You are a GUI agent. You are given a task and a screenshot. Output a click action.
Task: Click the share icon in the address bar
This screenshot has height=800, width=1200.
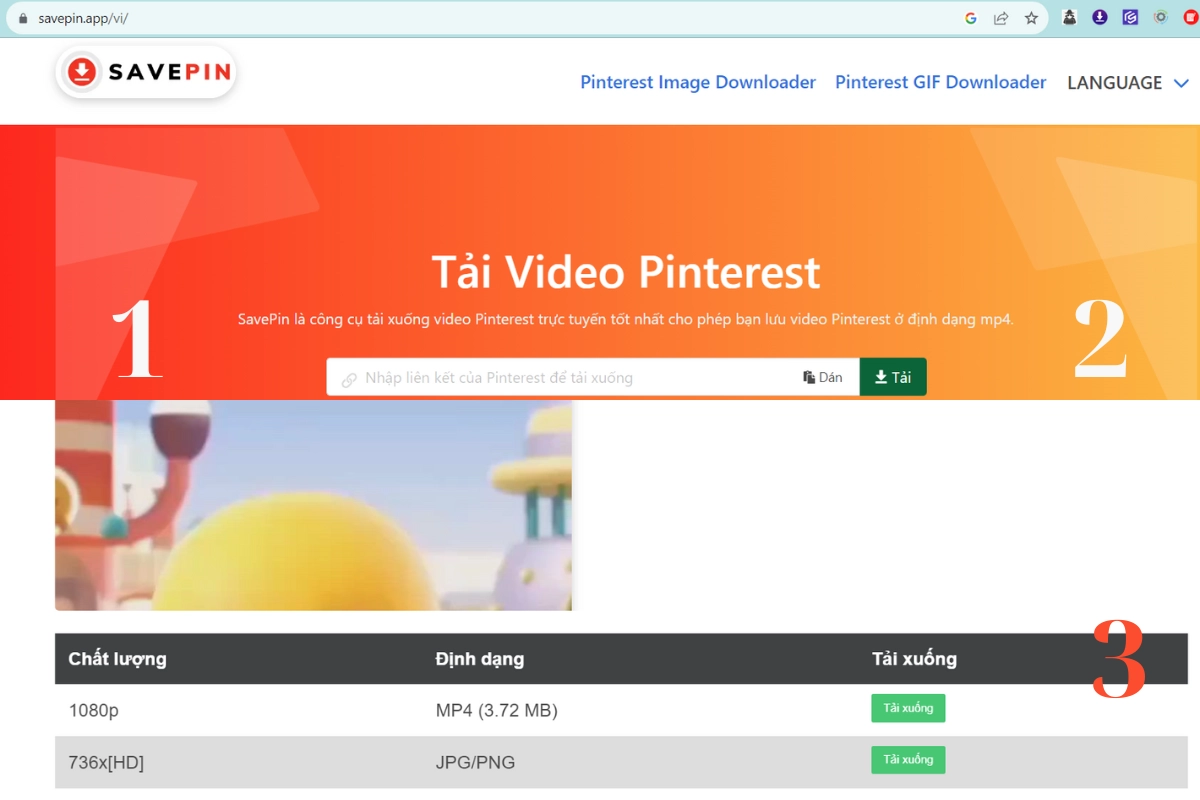[1001, 17]
